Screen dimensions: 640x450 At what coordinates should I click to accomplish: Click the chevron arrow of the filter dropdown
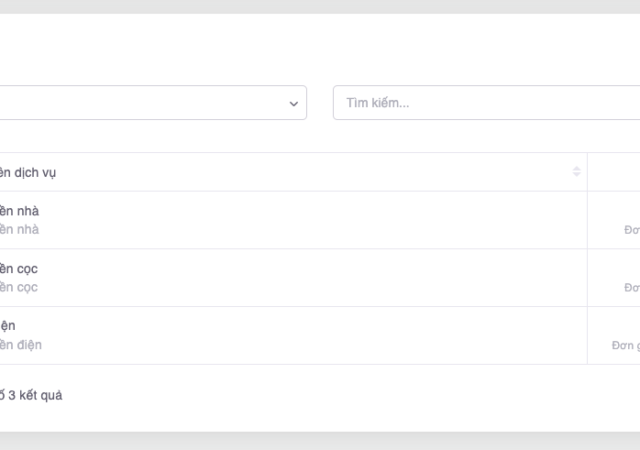pyautogui.click(x=293, y=103)
